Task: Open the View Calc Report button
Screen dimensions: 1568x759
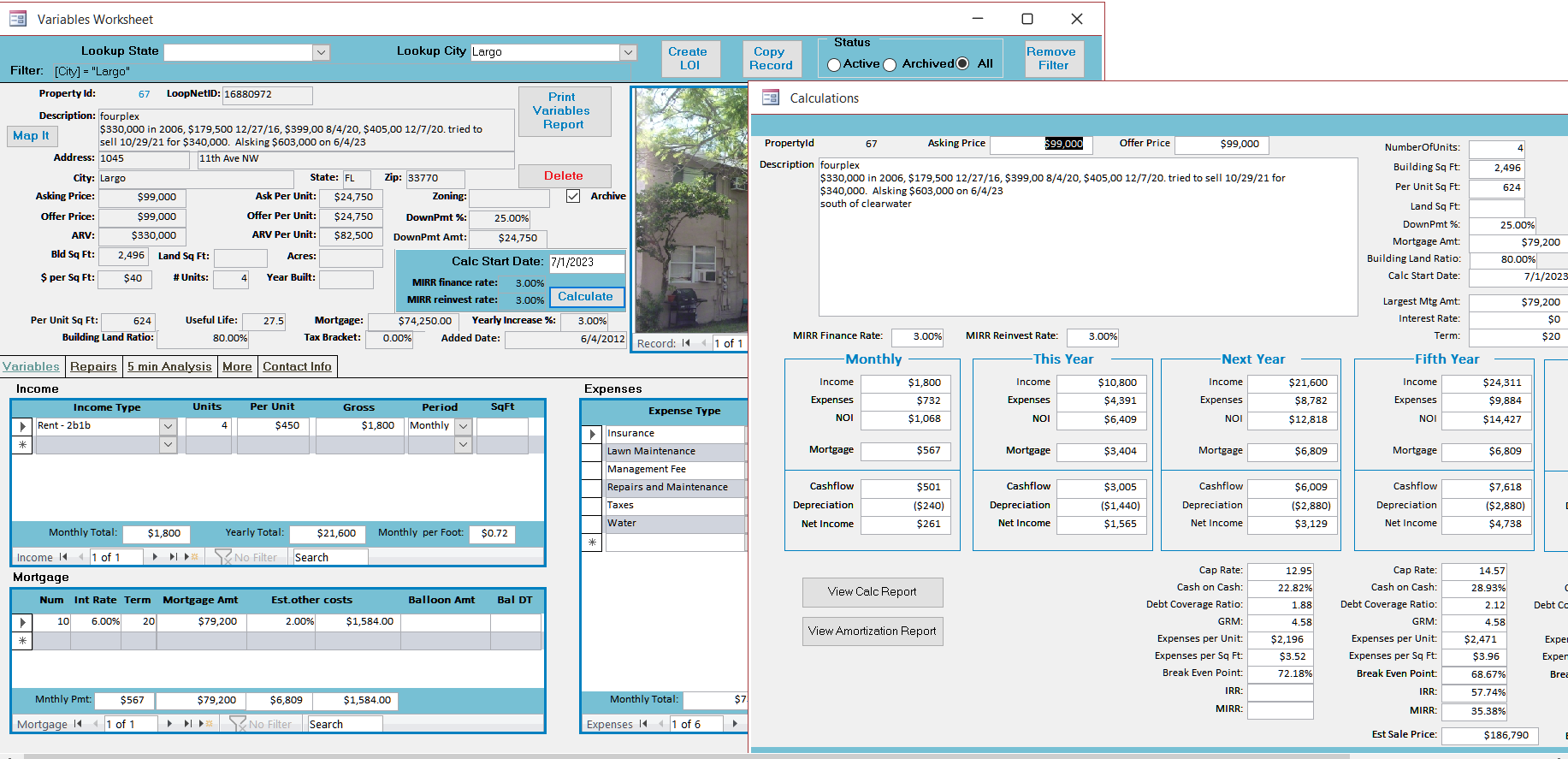Action: [x=872, y=592]
